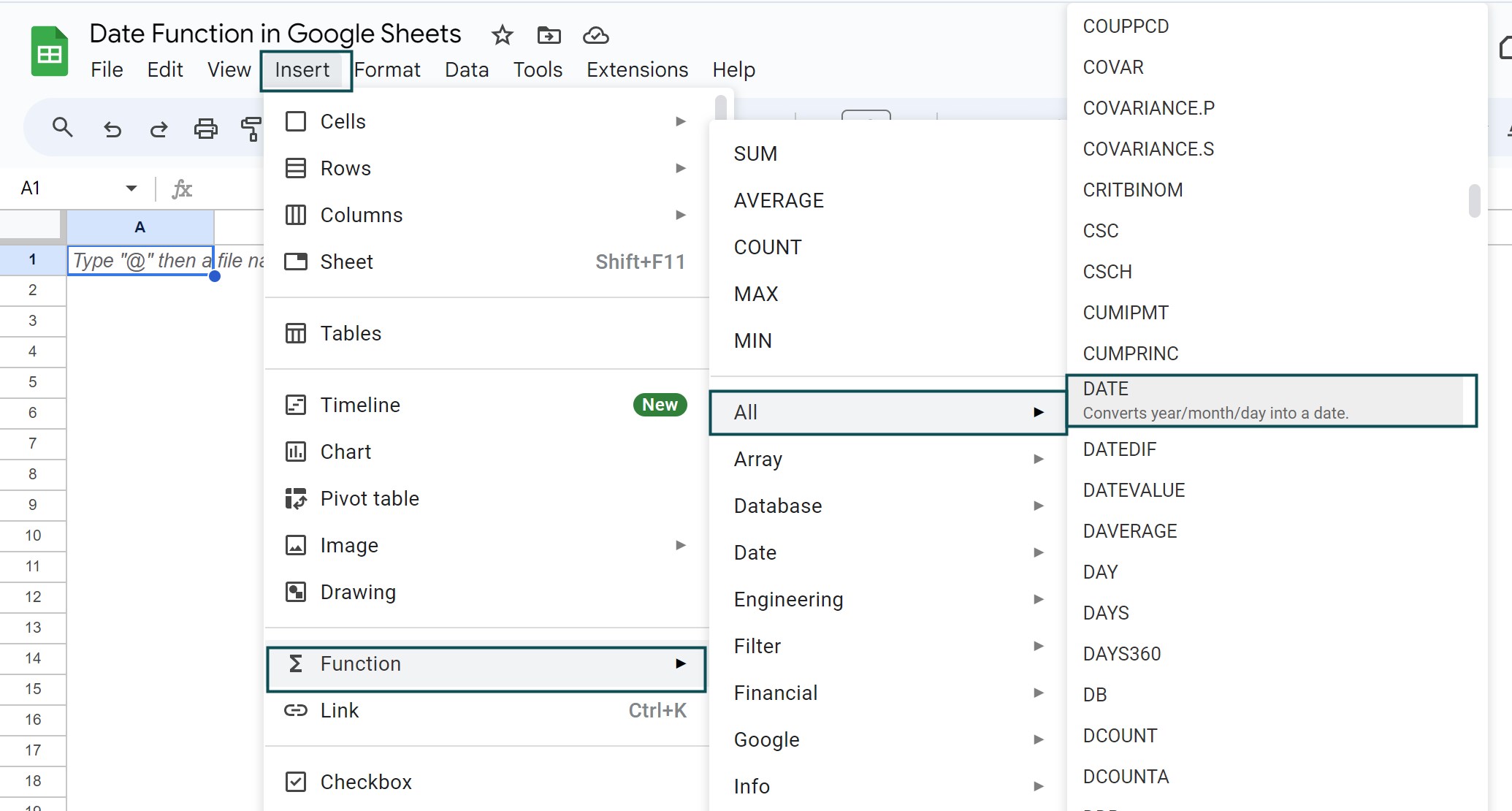Click the document title text
The height and width of the screenshot is (811, 1512).
[x=275, y=34]
